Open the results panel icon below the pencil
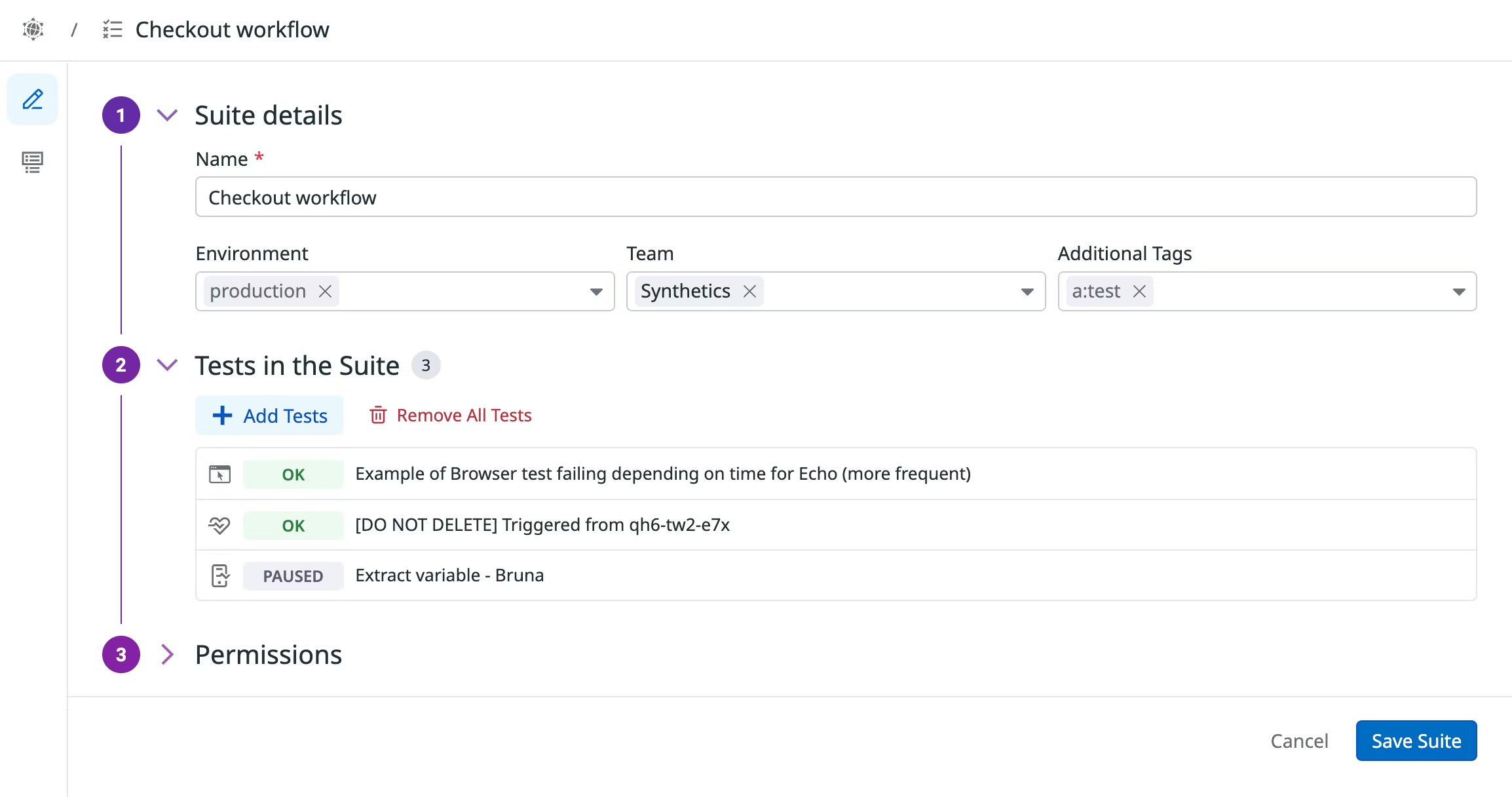1512x797 pixels. (x=32, y=162)
